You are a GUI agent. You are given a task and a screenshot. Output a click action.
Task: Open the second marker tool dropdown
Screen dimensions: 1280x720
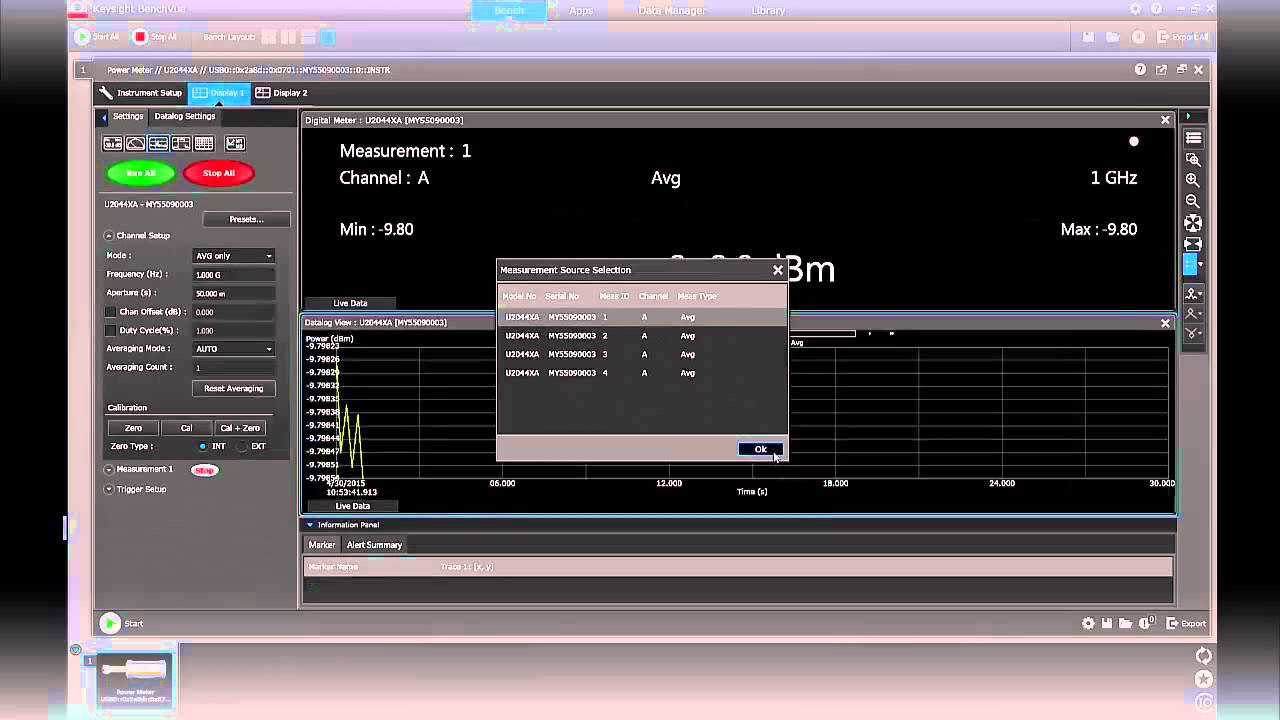coord(1193,314)
